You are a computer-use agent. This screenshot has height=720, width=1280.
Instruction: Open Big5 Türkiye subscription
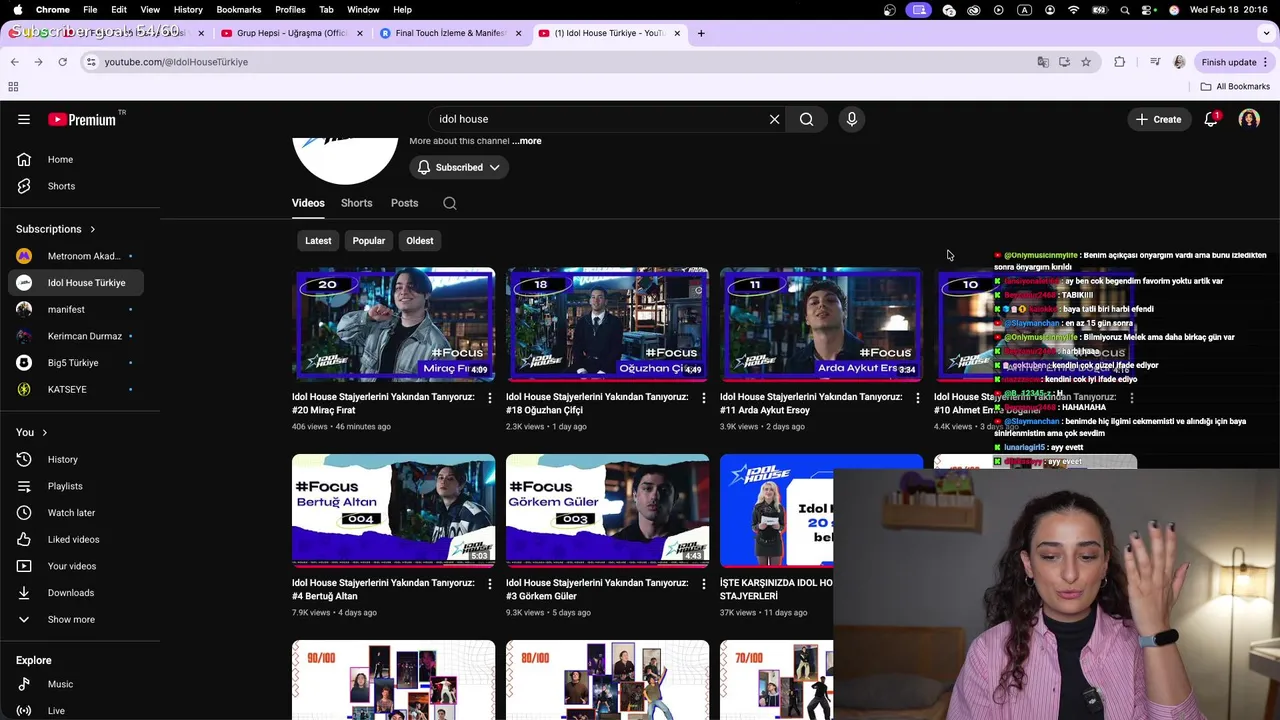pyautogui.click(x=76, y=363)
